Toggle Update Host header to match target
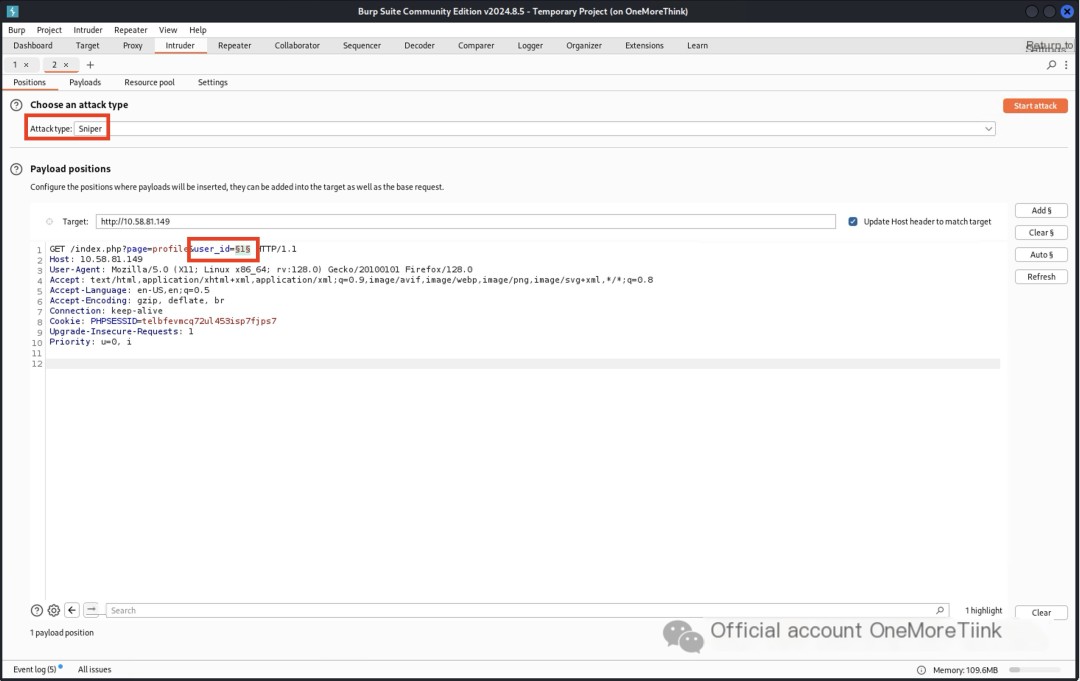Image resolution: width=1080 pixels, height=681 pixels. point(853,222)
